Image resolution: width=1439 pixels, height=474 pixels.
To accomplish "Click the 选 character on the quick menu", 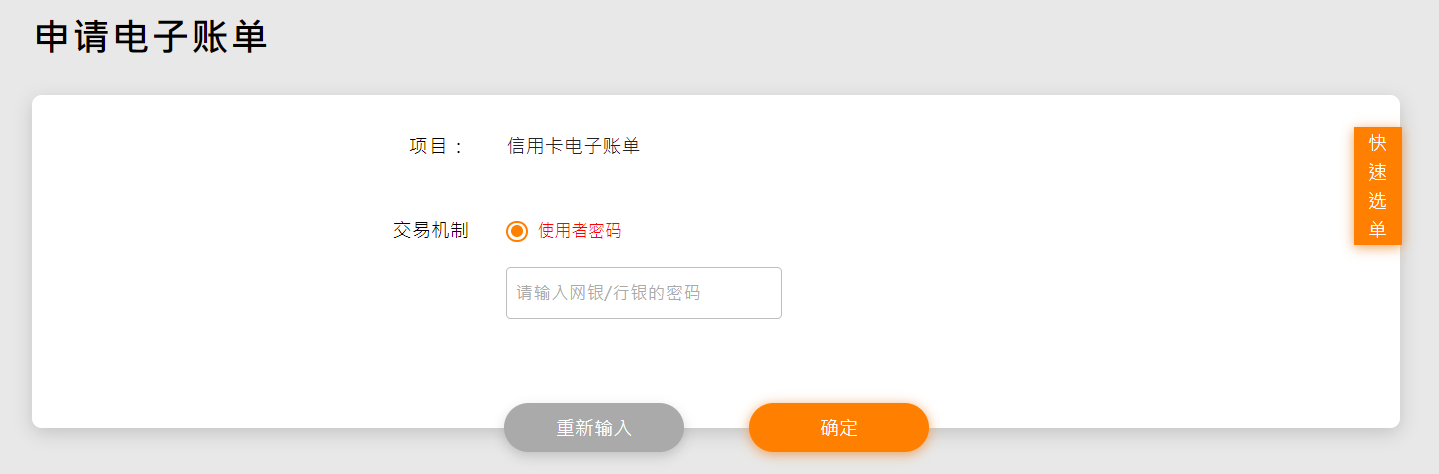I will 1377,200.
